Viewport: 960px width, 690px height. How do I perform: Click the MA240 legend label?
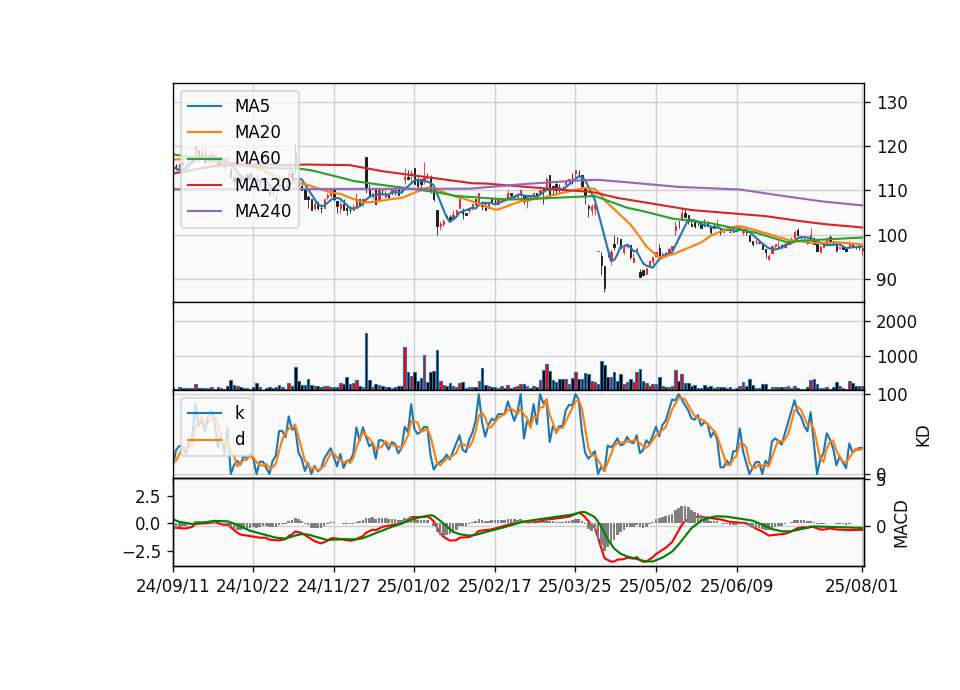(263, 211)
